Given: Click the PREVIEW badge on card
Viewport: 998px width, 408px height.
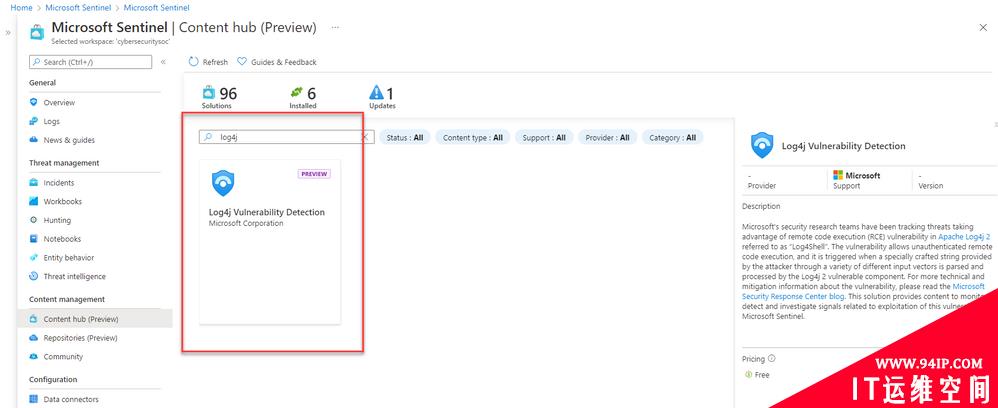Looking at the screenshot, I should coord(314,174).
